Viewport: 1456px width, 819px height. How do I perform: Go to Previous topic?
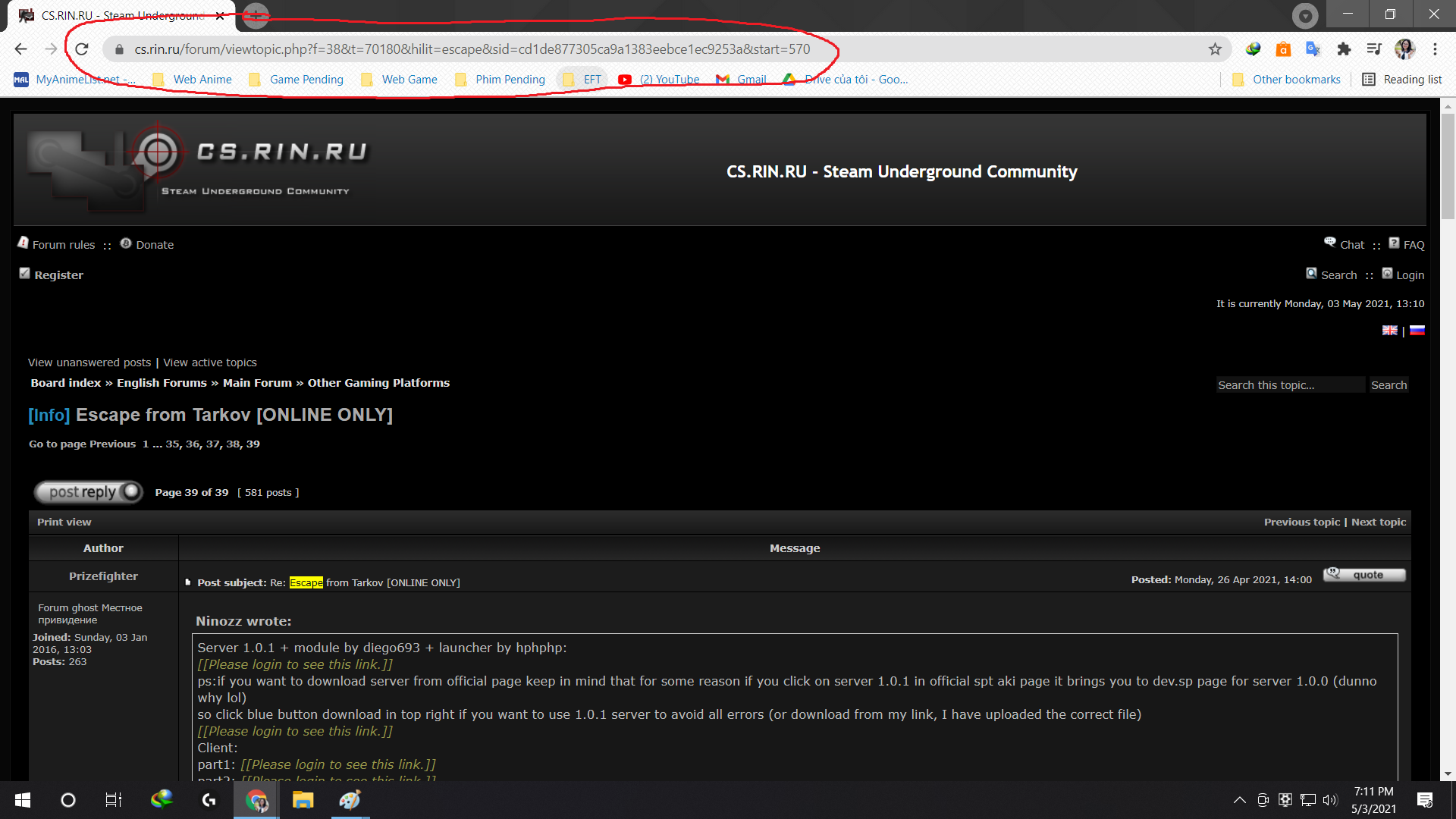1302,522
